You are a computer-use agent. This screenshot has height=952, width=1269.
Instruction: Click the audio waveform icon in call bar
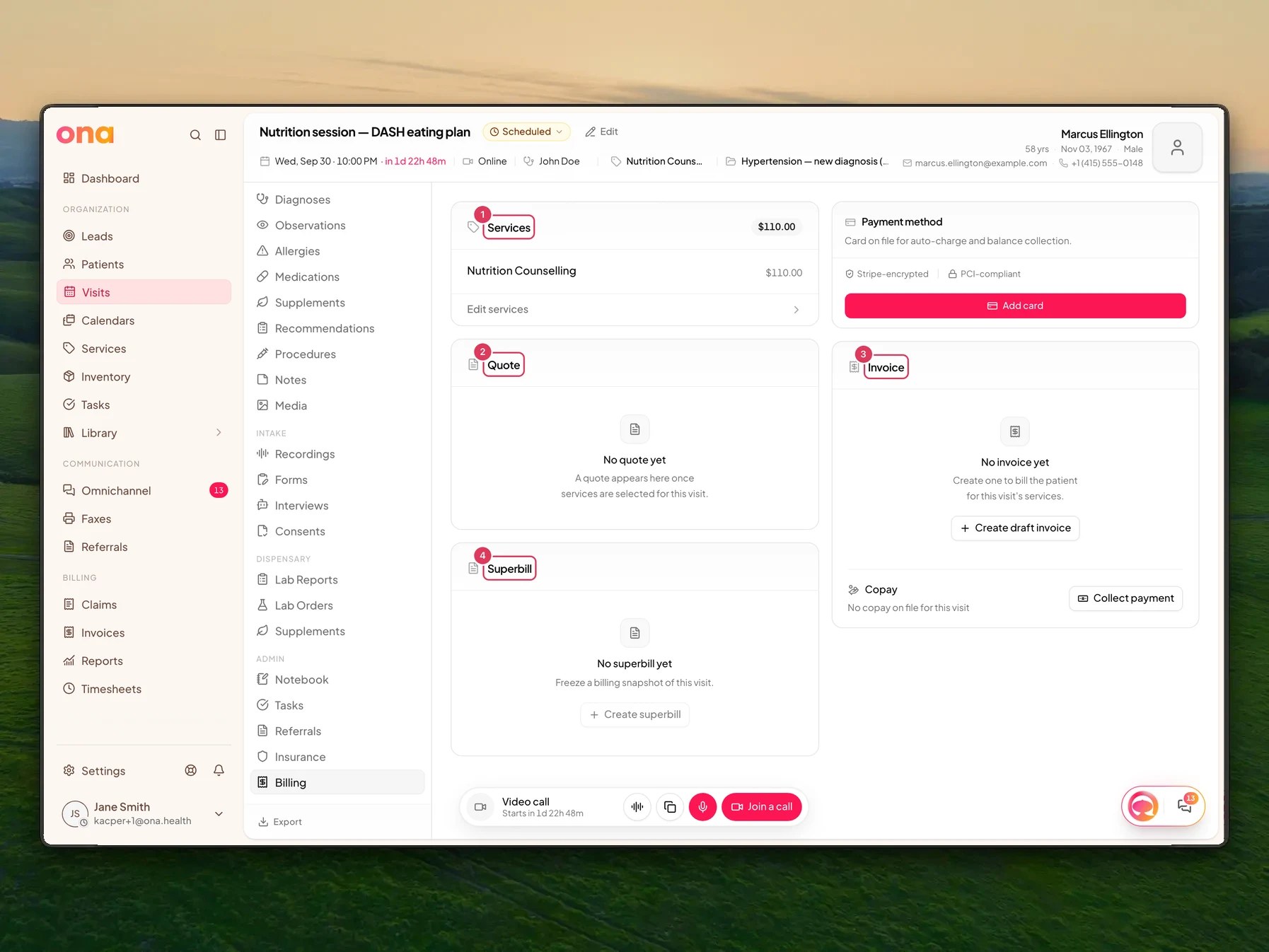pyautogui.click(x=637, y=806)
